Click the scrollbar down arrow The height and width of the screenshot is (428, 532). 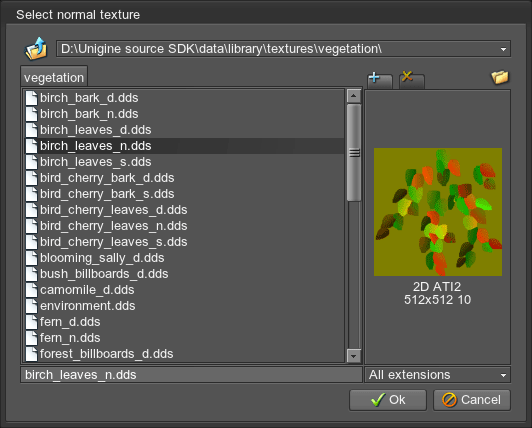pyautogui.click(x=354, y=356)
